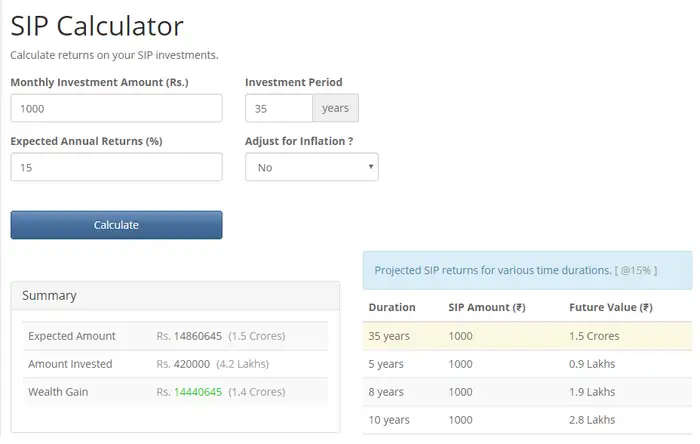The width and height of the screenshot is (700, 444).
Task: Click the Amount Invested summary row
Action: [174, 364]
